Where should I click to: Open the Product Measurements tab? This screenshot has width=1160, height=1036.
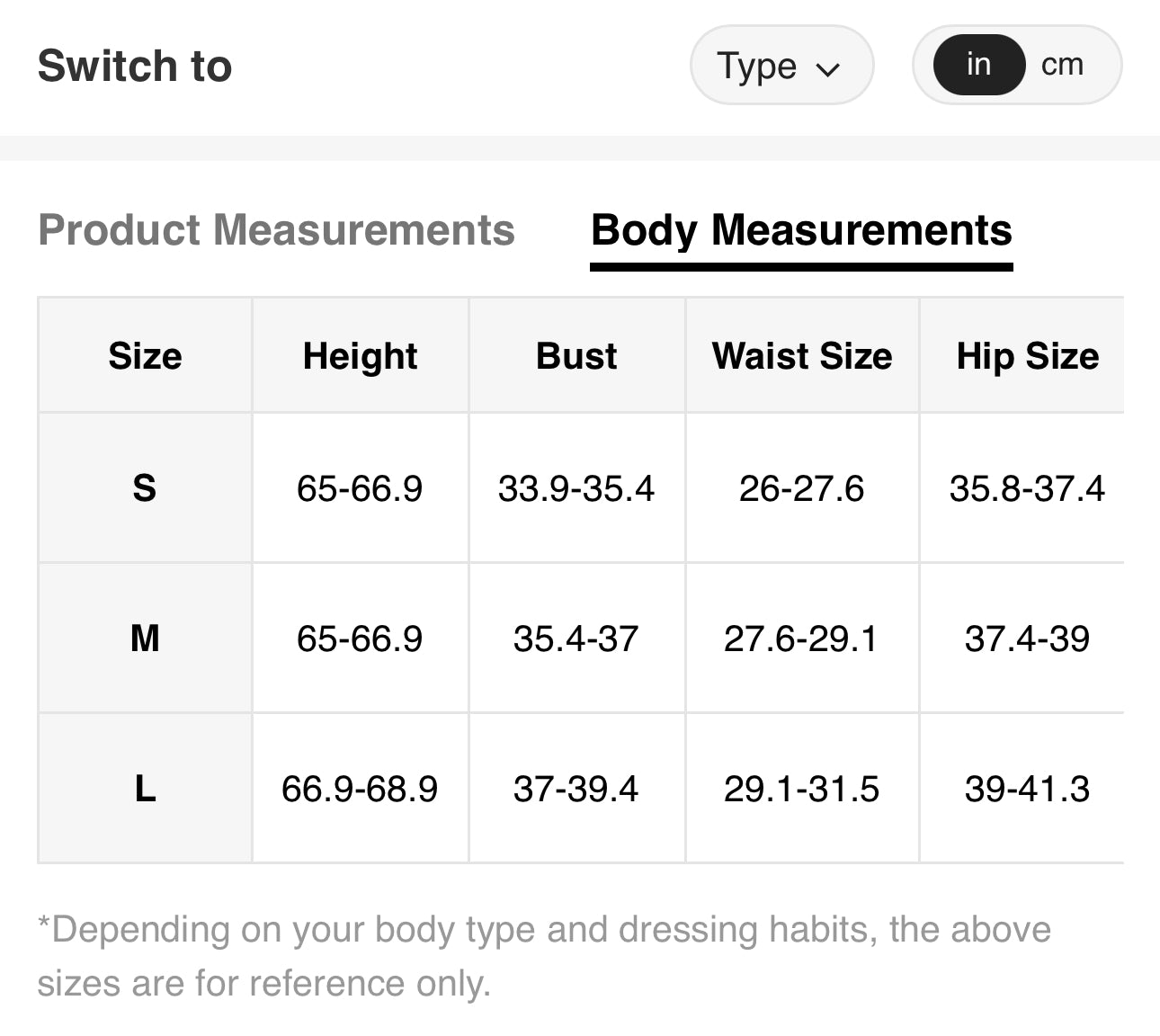coord(276,230)
